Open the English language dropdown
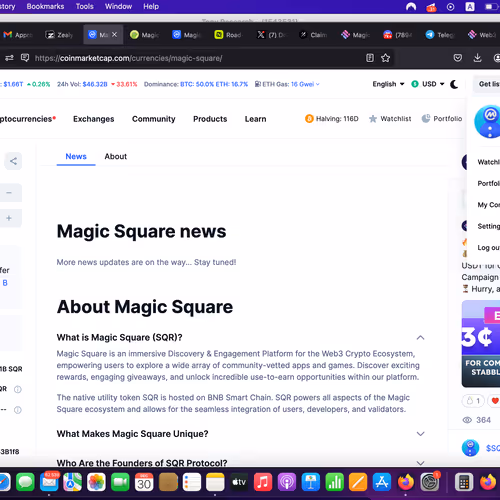This screenshot has width=500, height=500. click(x=388, y=84)
